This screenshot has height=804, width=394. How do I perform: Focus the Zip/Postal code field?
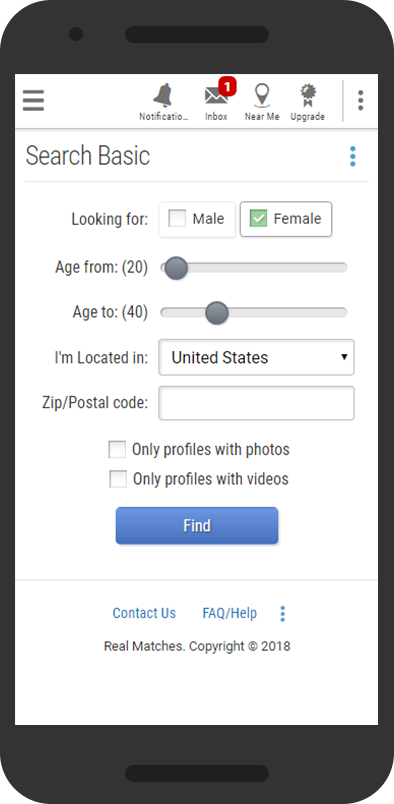pyautogui.click(x=257, y=403)
